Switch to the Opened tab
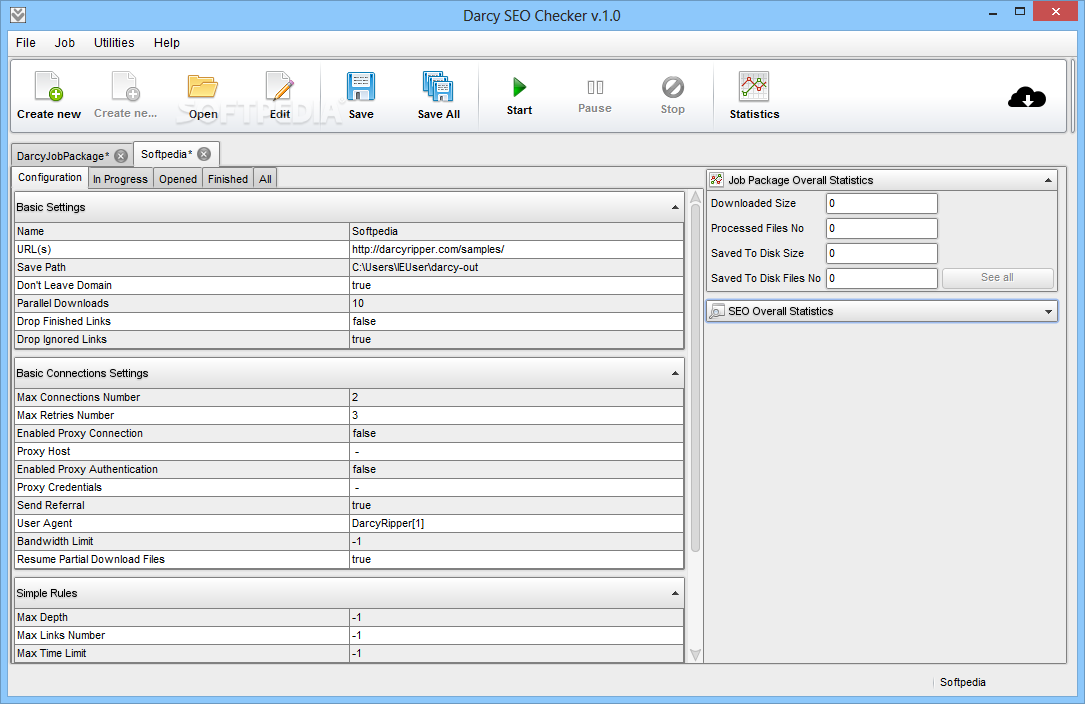The width and height of the screenshot is (1085, 704). pos(178,179)
